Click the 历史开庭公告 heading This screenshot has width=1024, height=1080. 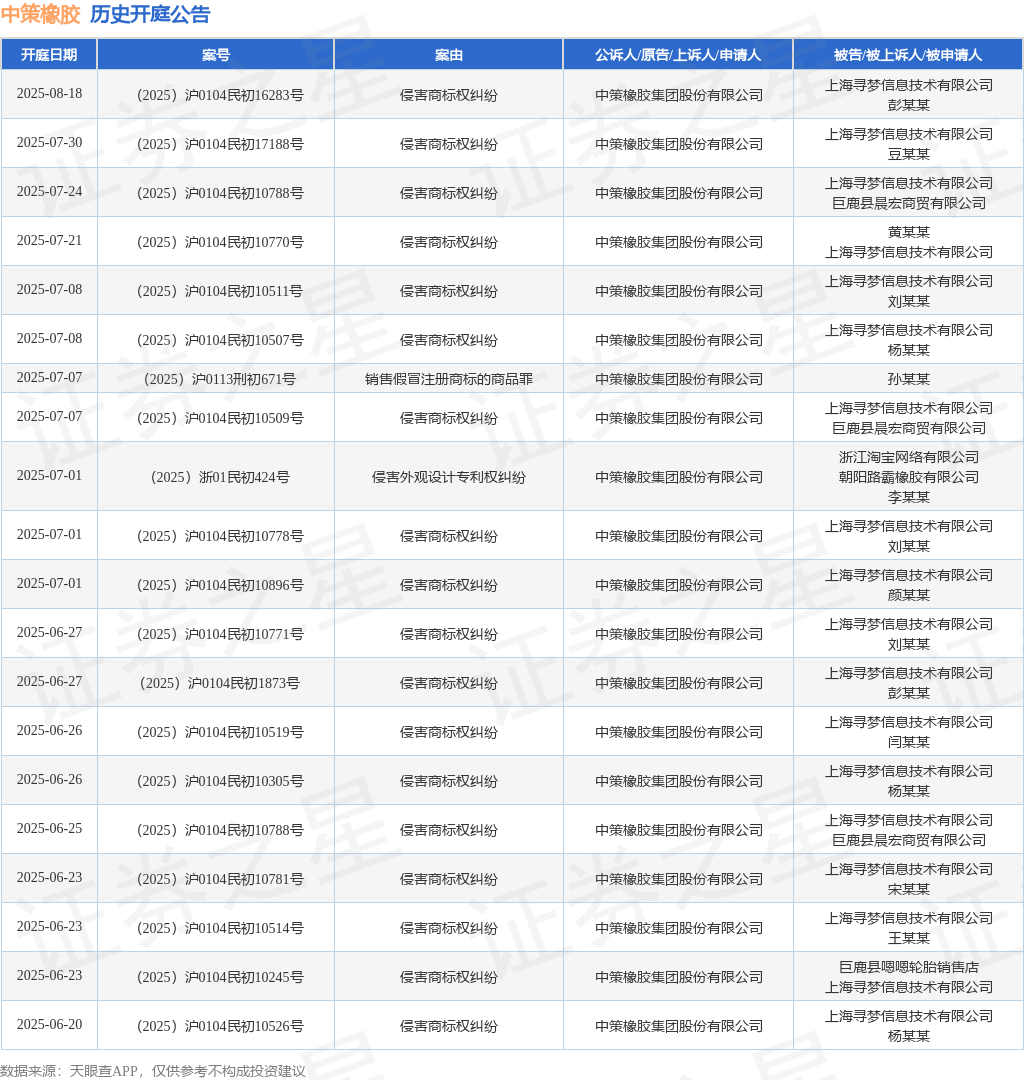coord(150,14)
